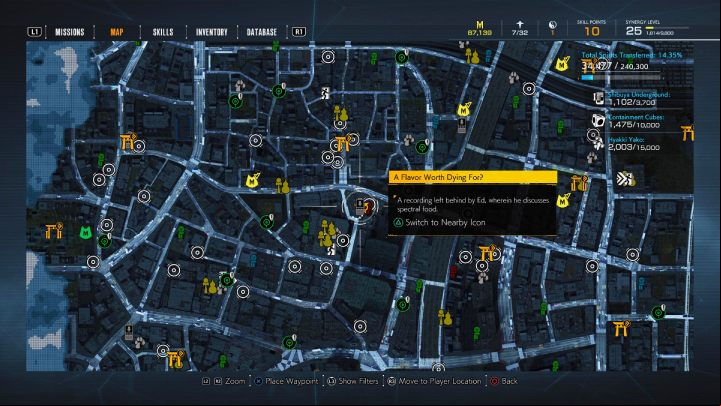Select the torii gate touching the tooltip's right corner
The width and height of the screenshot is (721, 406).
point(578,183)
